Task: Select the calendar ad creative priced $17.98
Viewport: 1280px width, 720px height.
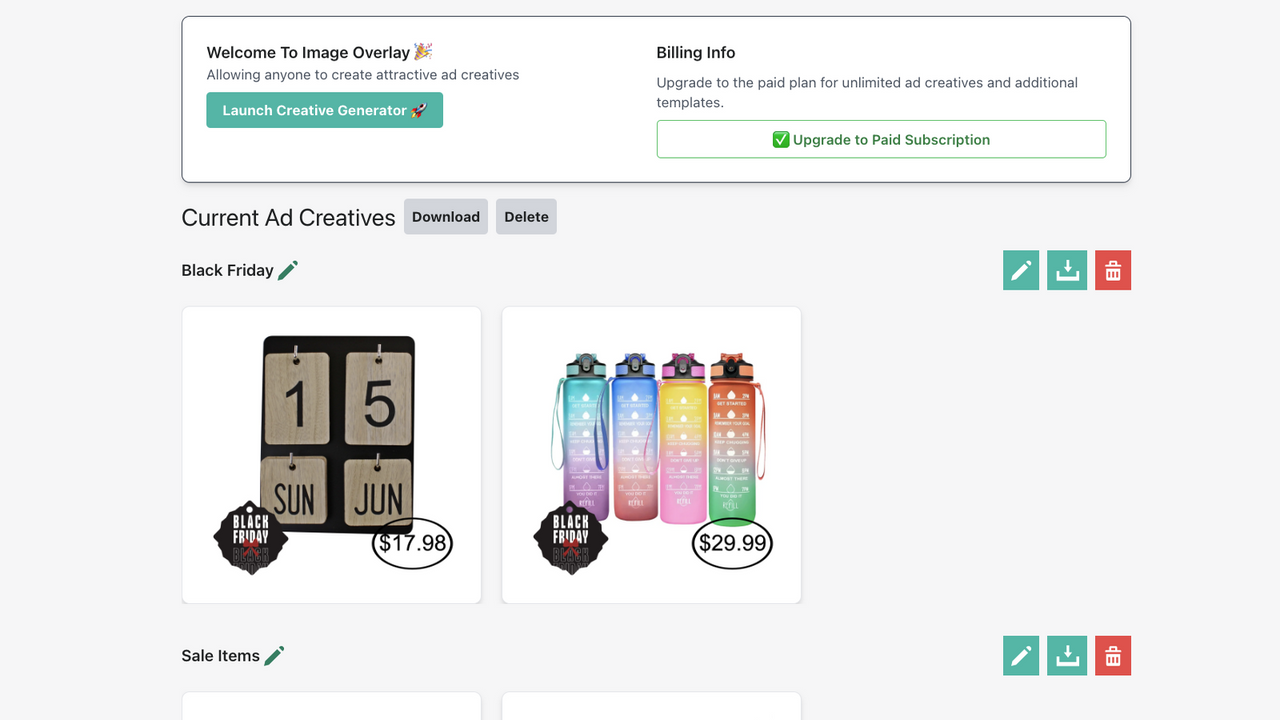Action: tap(331, 454)
